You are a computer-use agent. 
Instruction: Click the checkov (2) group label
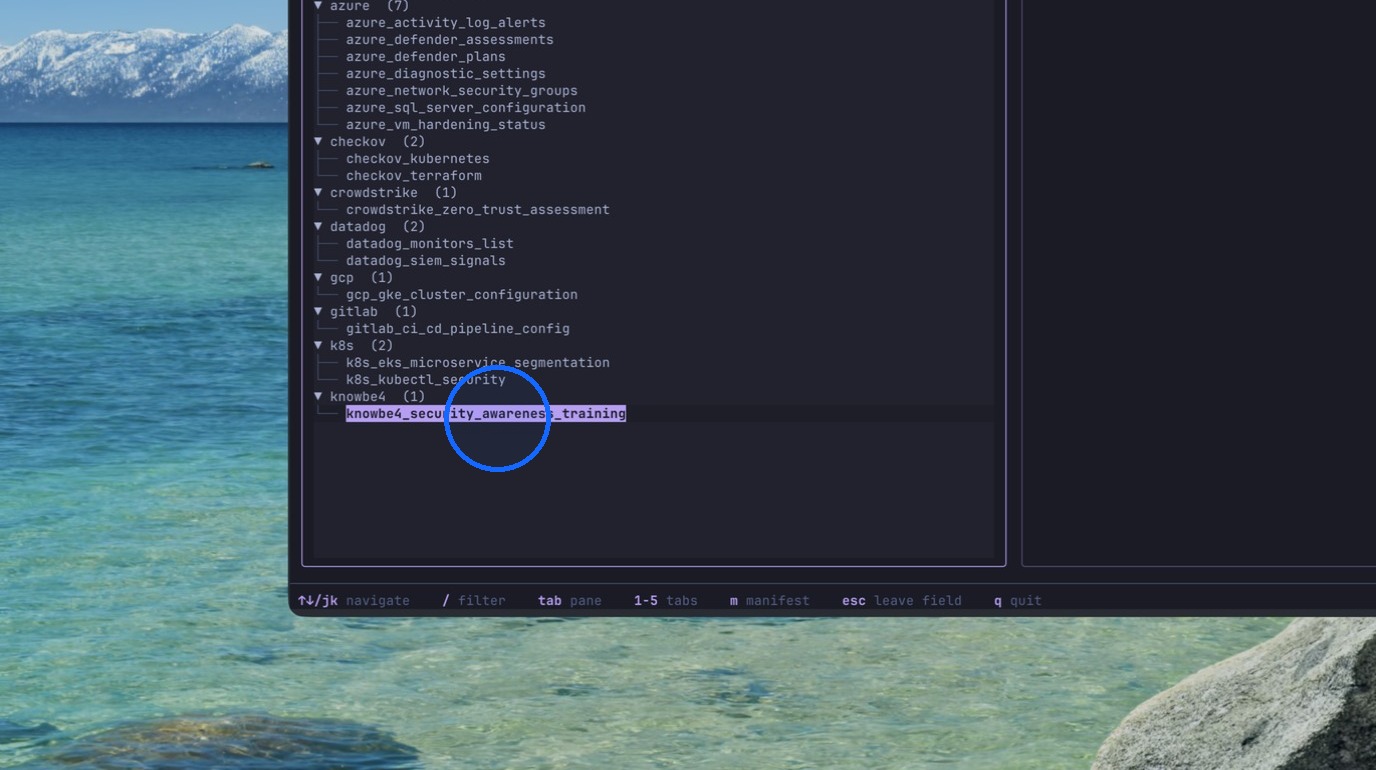pyautogui.click(x=377, y=142)
